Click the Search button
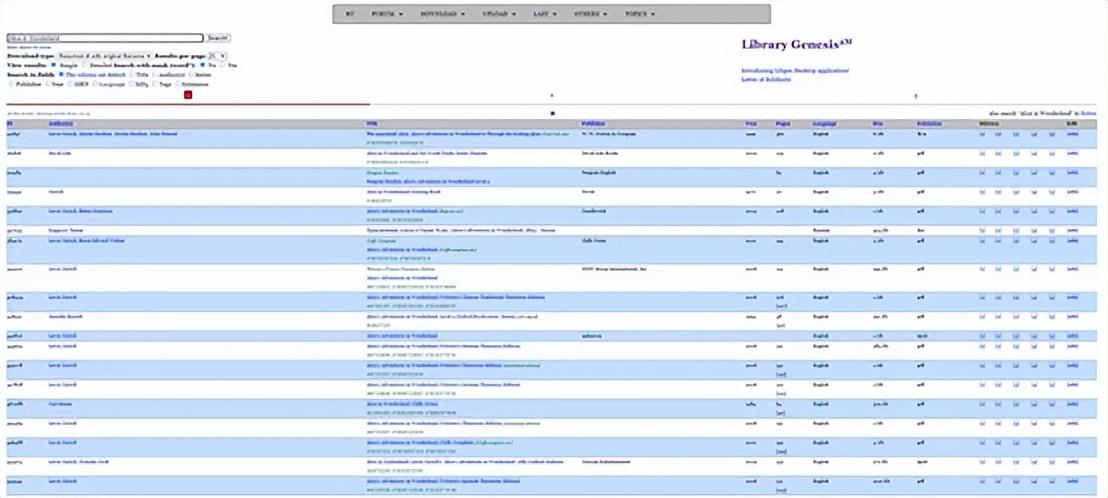This screenshot has height=498, width=1108. [218, 38]
